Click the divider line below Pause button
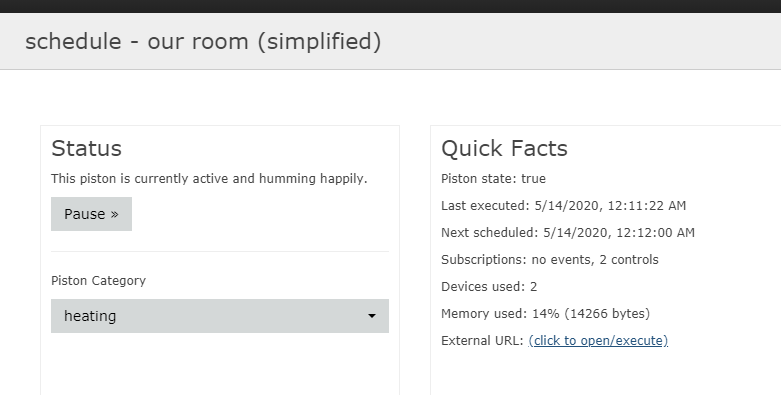 pyautogui.click(x=220, y=252)
